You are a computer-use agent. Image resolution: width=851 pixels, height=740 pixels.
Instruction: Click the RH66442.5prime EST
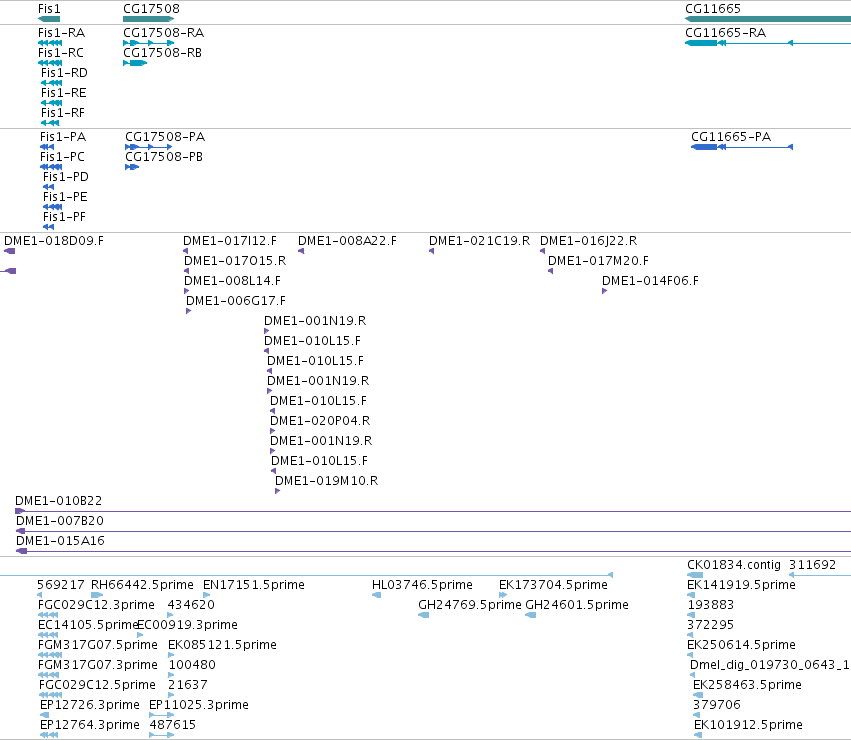point(142,585)
